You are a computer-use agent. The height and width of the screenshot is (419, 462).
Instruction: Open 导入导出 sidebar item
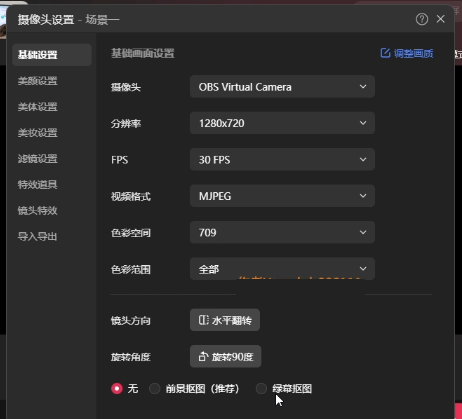38,236
